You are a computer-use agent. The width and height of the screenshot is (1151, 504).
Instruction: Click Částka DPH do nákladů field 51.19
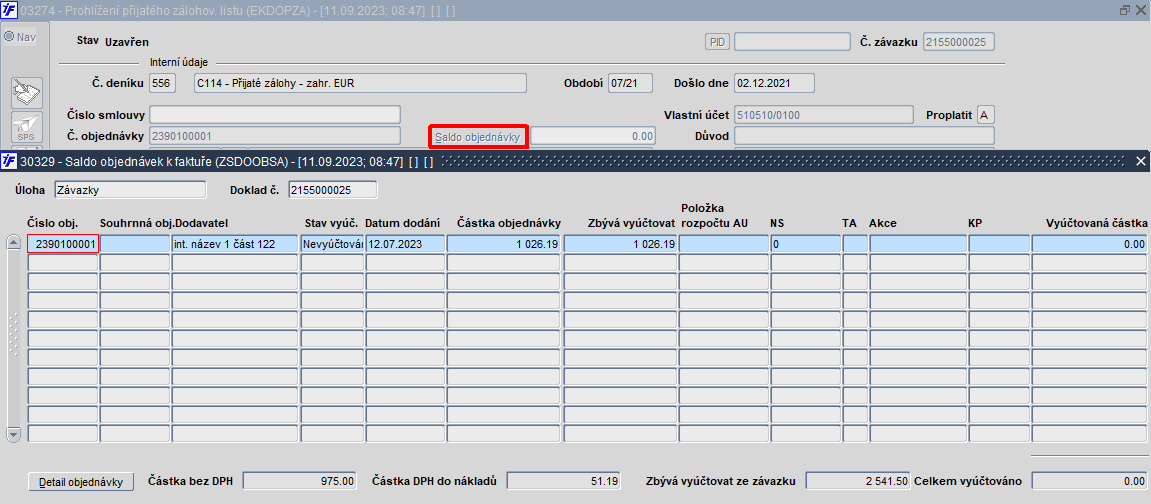pyautogui.click(x=564, y=481)
